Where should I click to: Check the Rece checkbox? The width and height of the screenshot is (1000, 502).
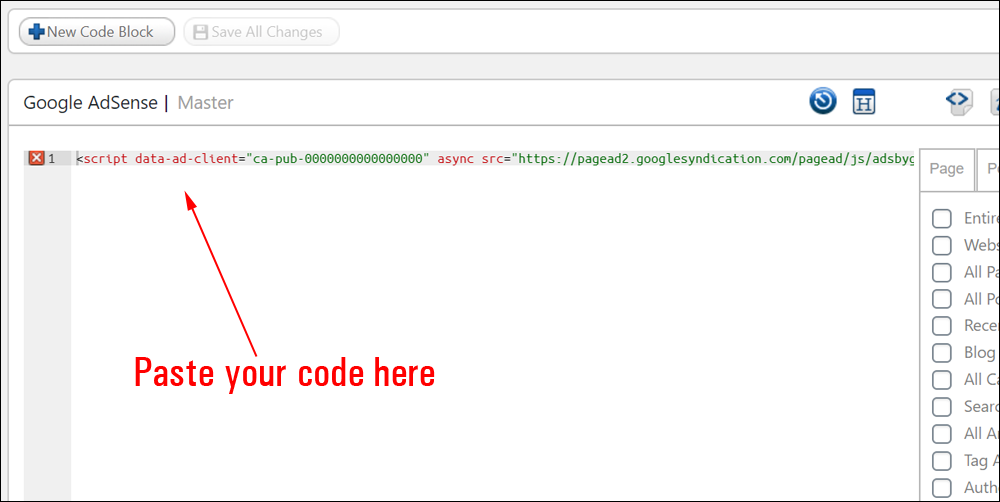pos(941,326)
